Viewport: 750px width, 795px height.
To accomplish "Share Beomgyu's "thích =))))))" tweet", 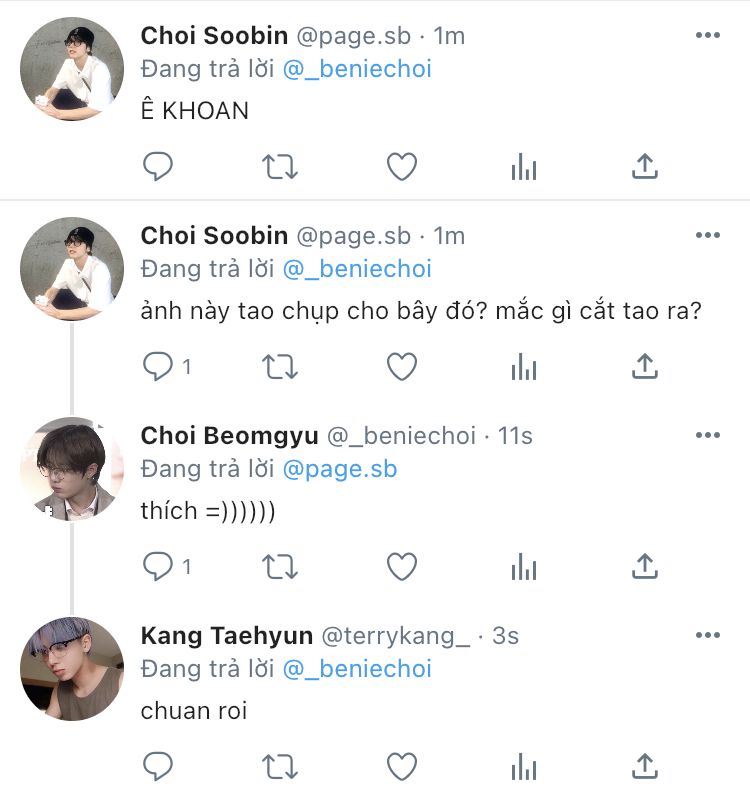I will (x=646, y=567).
